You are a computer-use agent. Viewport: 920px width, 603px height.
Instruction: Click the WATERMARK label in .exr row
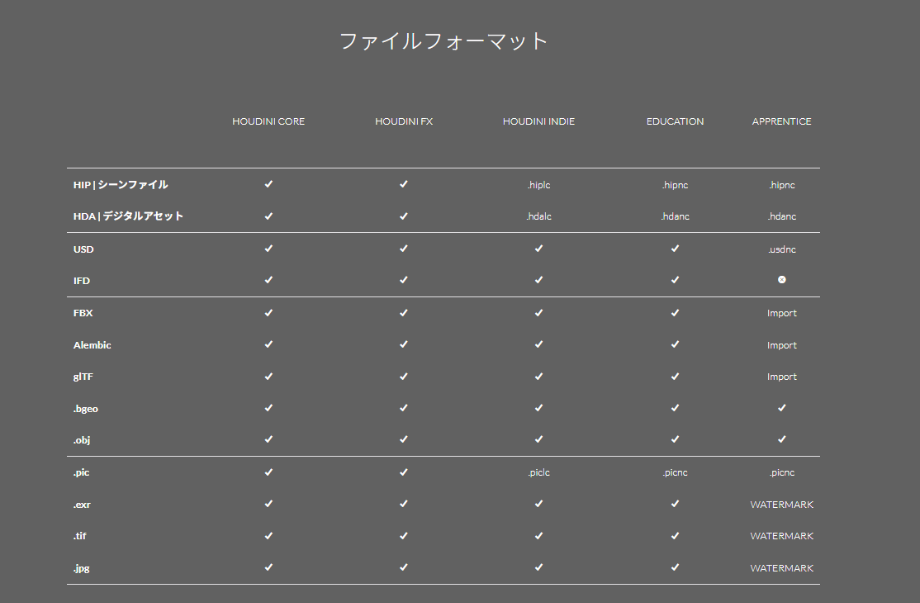[782, 505]
